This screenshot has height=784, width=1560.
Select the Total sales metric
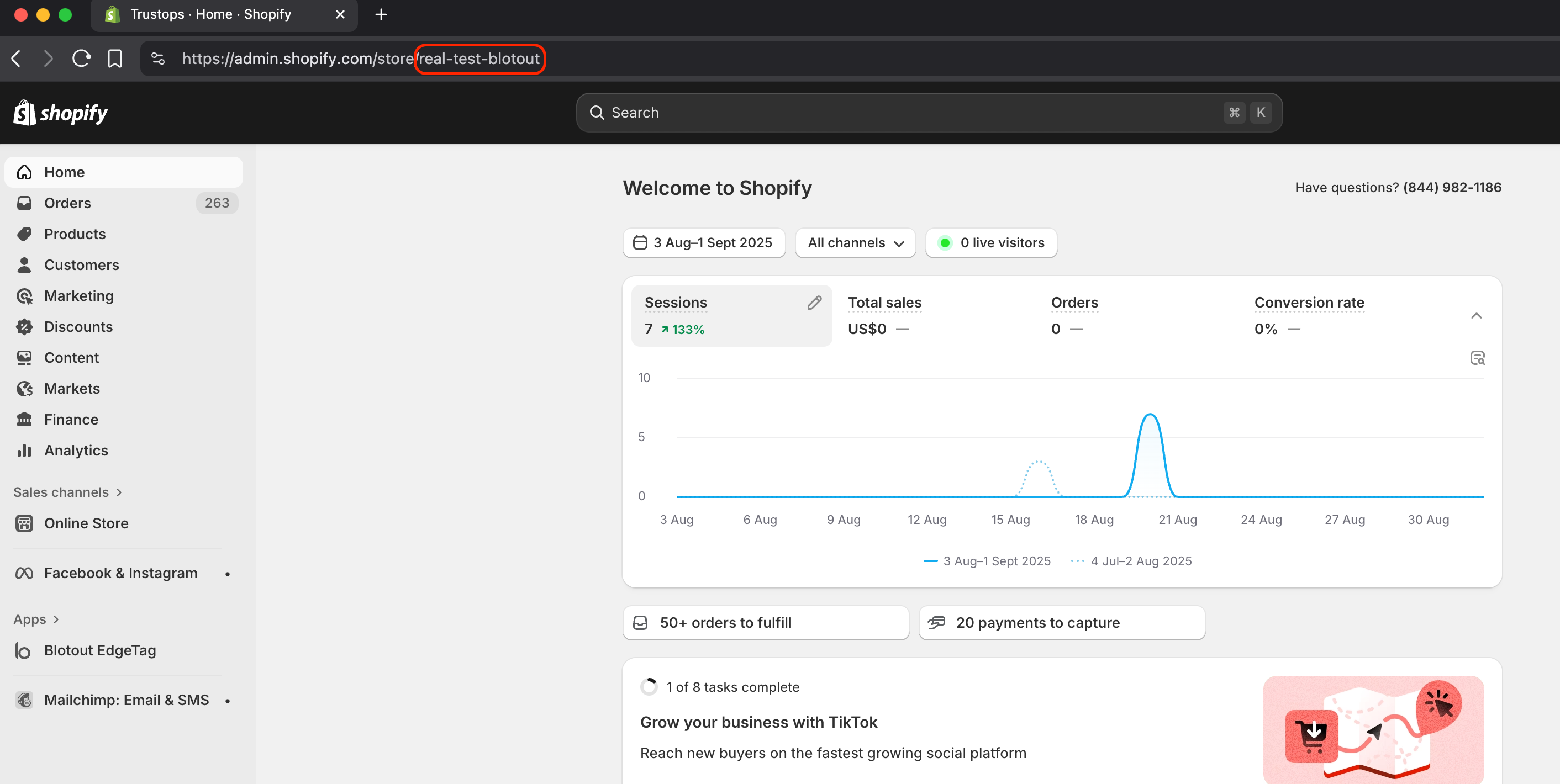pos(884,315)
